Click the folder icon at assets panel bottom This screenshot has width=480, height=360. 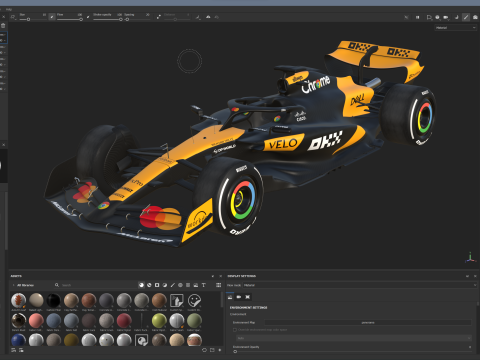tap(212, 350)
